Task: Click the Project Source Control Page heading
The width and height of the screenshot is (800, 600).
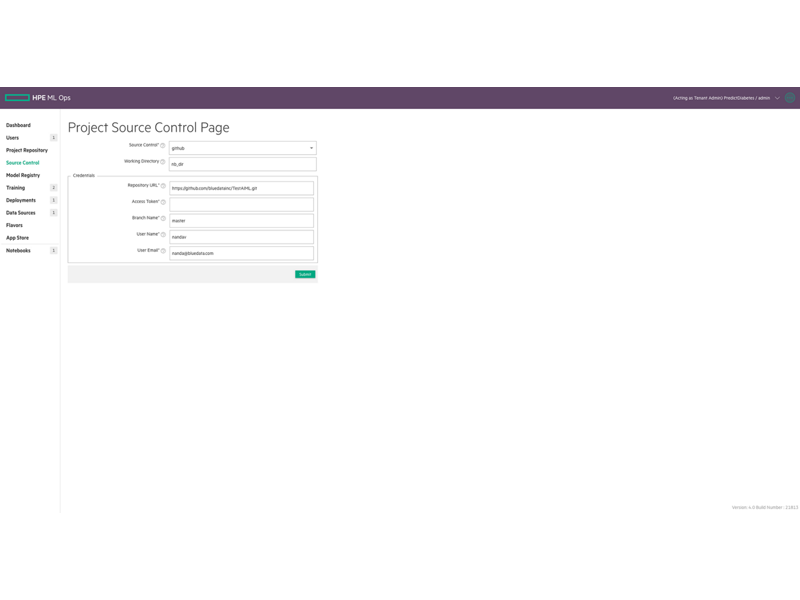Action: pos(148,128)
